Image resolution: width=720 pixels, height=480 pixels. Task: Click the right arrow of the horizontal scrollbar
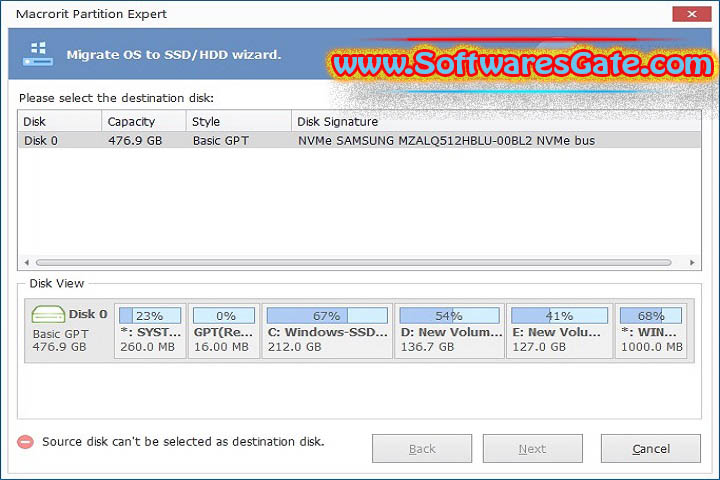pos(692,263)
